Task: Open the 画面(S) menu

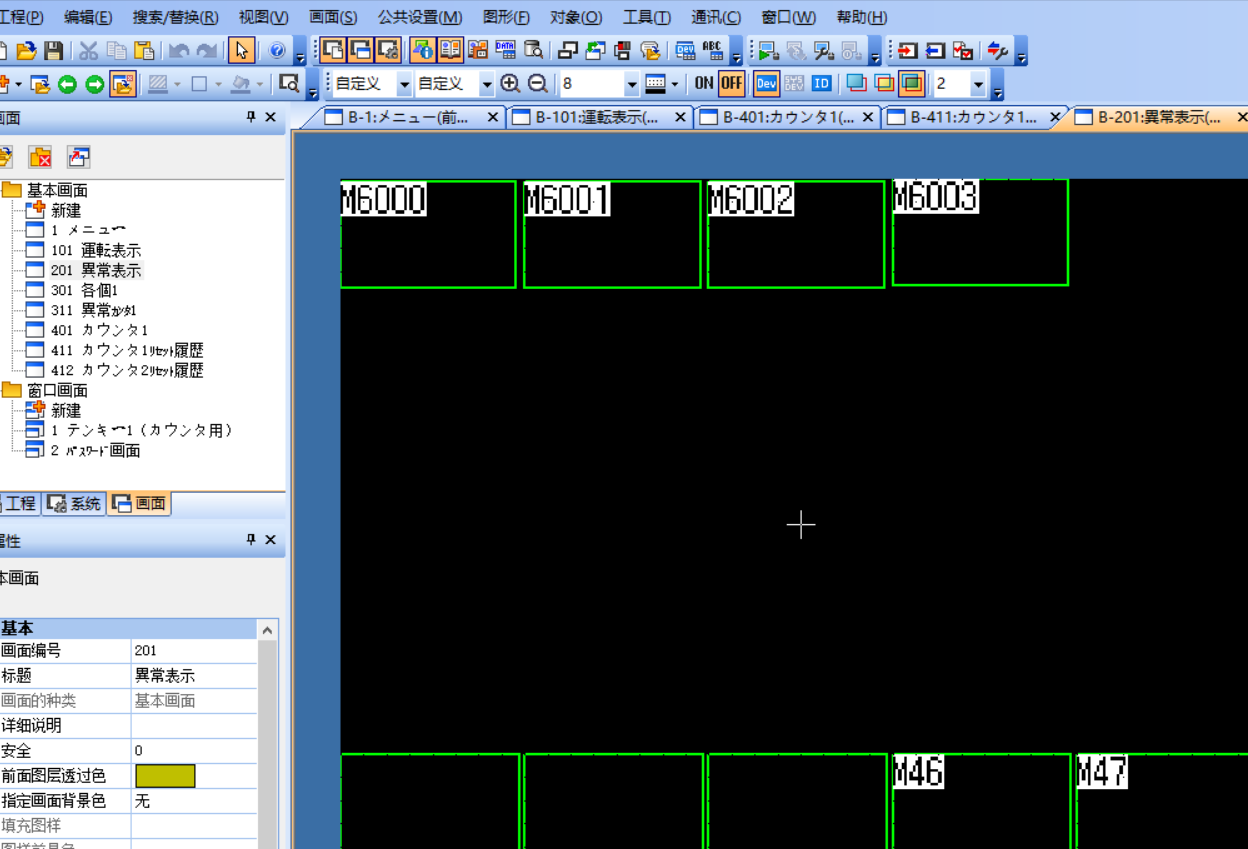Action: 333,17
